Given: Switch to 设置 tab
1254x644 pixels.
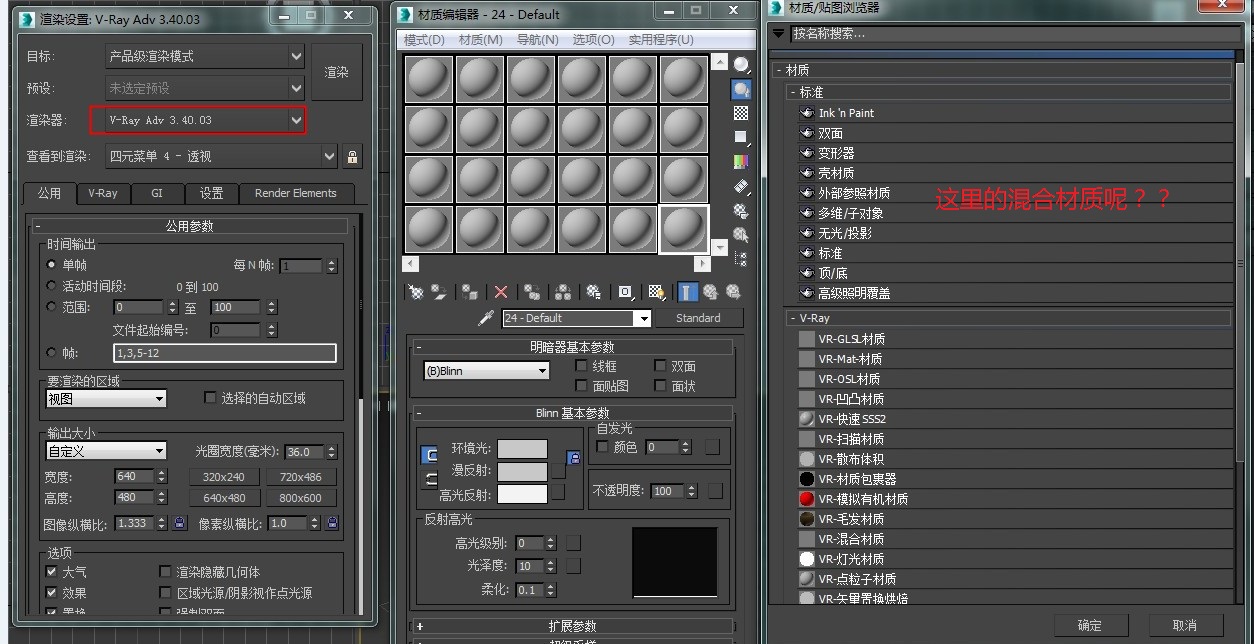Looking at the screenshot, I should click(x=211, y=193).
